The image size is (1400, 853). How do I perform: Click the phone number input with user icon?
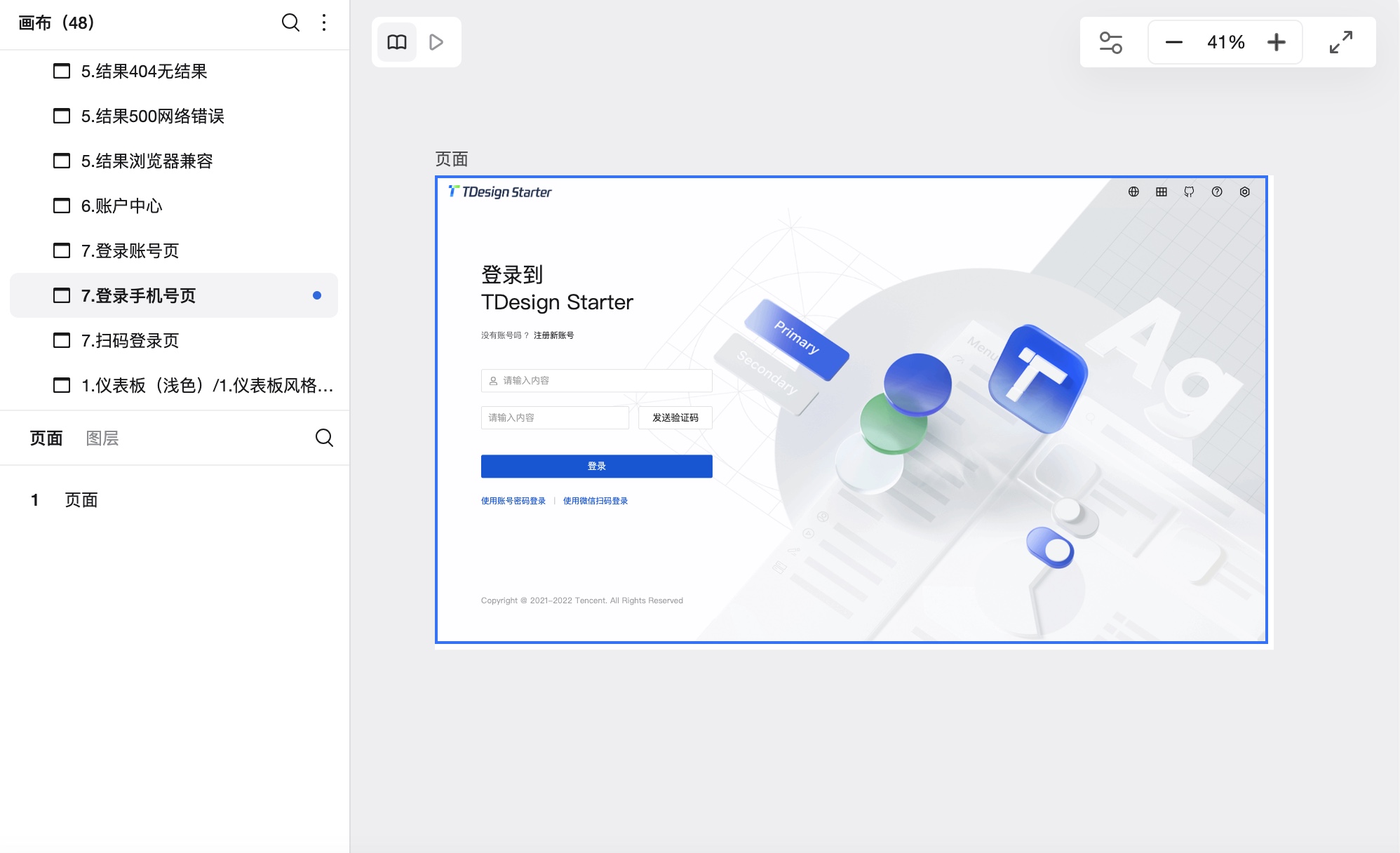click(x=596, y=380)
